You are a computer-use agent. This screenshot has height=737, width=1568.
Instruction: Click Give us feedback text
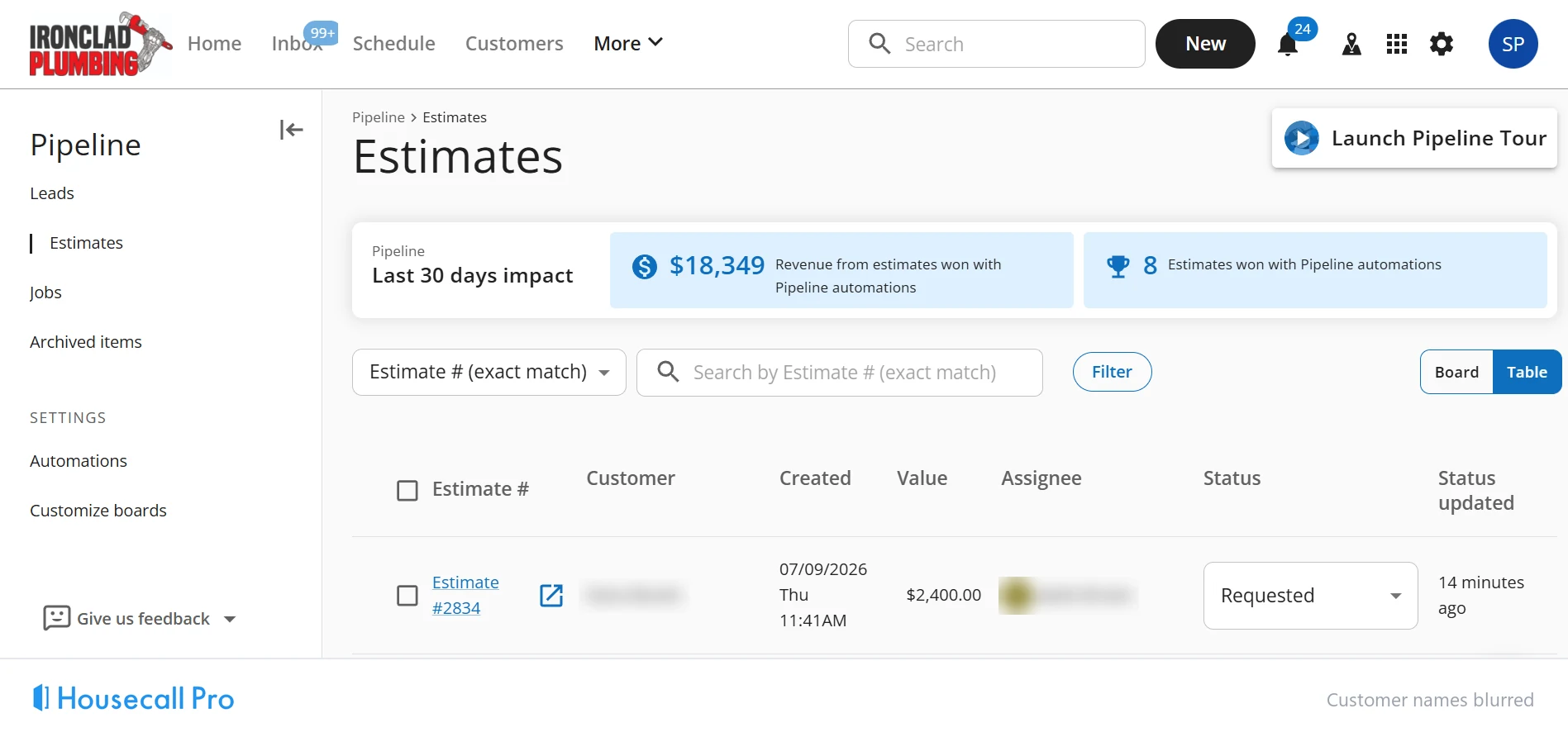pyautogui.click(x=143, y=619)
